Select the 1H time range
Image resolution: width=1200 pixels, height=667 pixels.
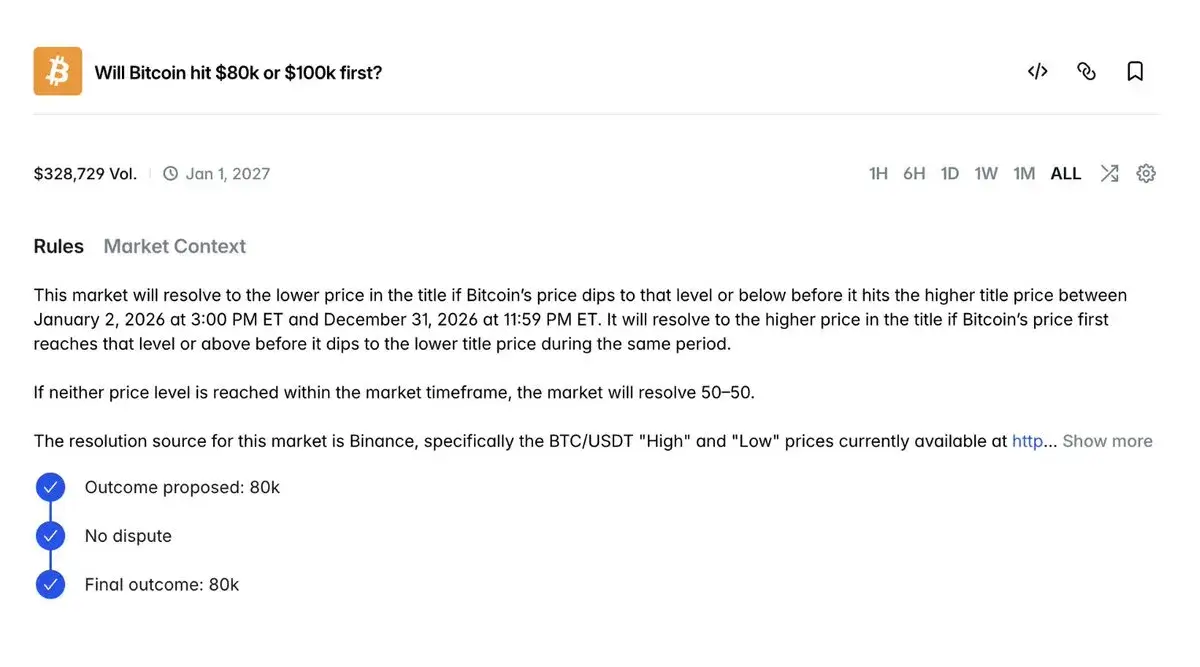[x=878, y=174]
